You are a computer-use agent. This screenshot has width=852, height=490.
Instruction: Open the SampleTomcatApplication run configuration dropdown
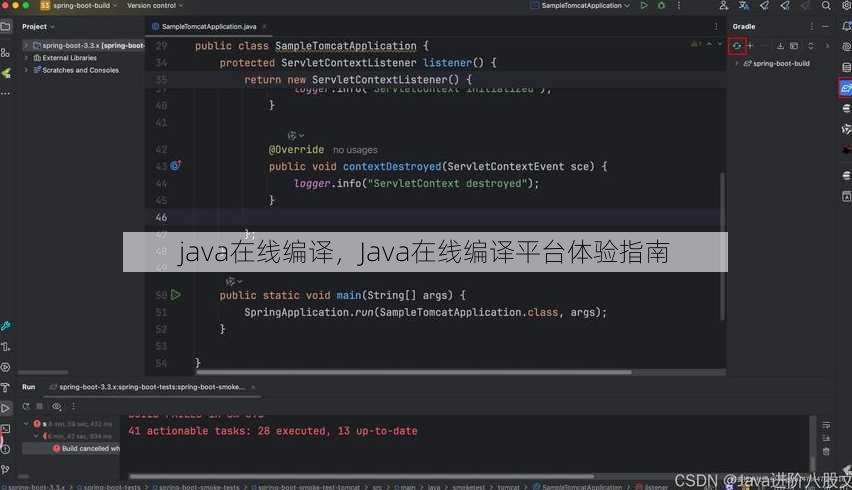point(580,5)
